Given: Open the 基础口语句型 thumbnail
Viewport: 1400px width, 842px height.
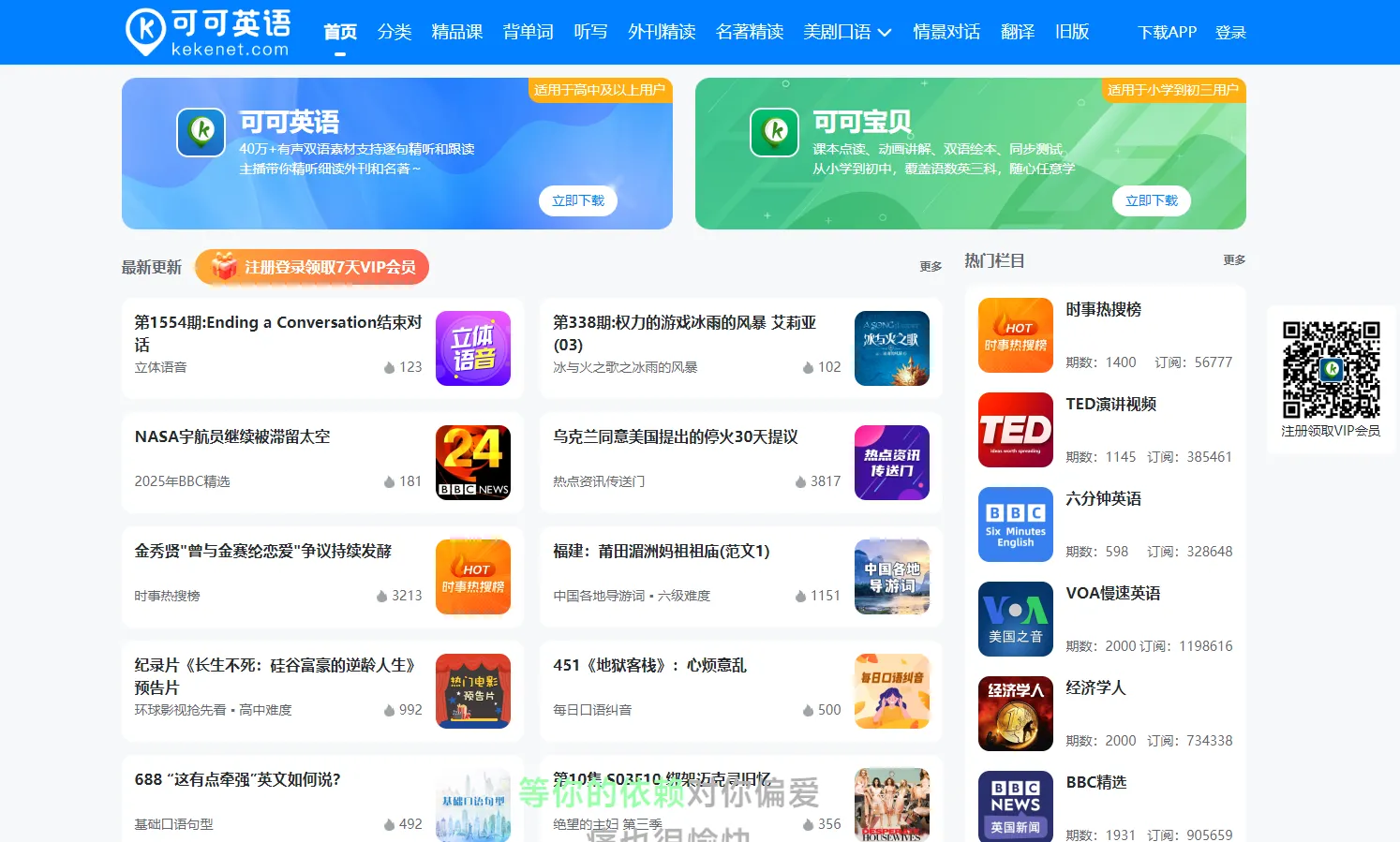Looking at the screenshot, I should pos(473,805).
